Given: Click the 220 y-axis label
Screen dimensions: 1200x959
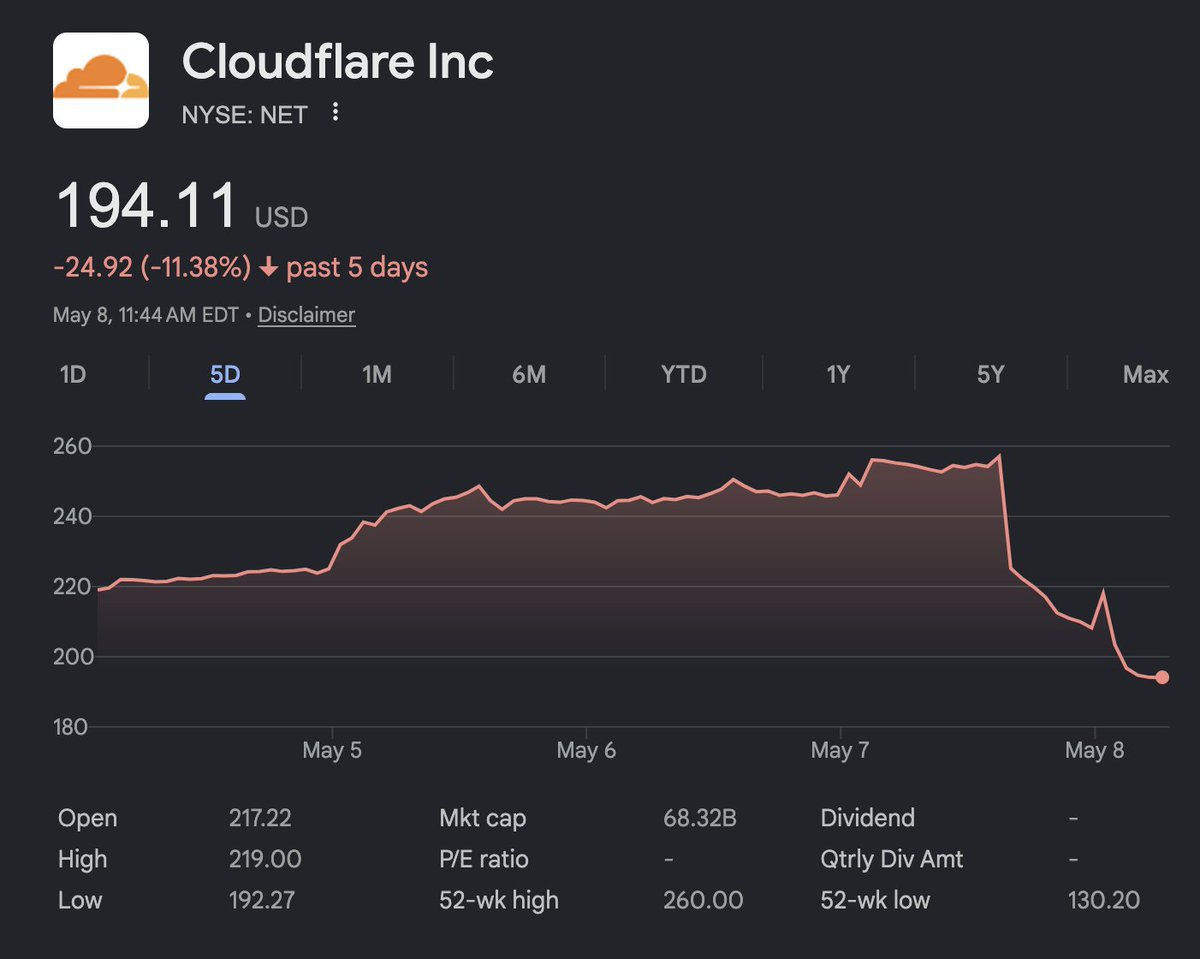Looking at the screenshot, I should (x=71, y=587).
